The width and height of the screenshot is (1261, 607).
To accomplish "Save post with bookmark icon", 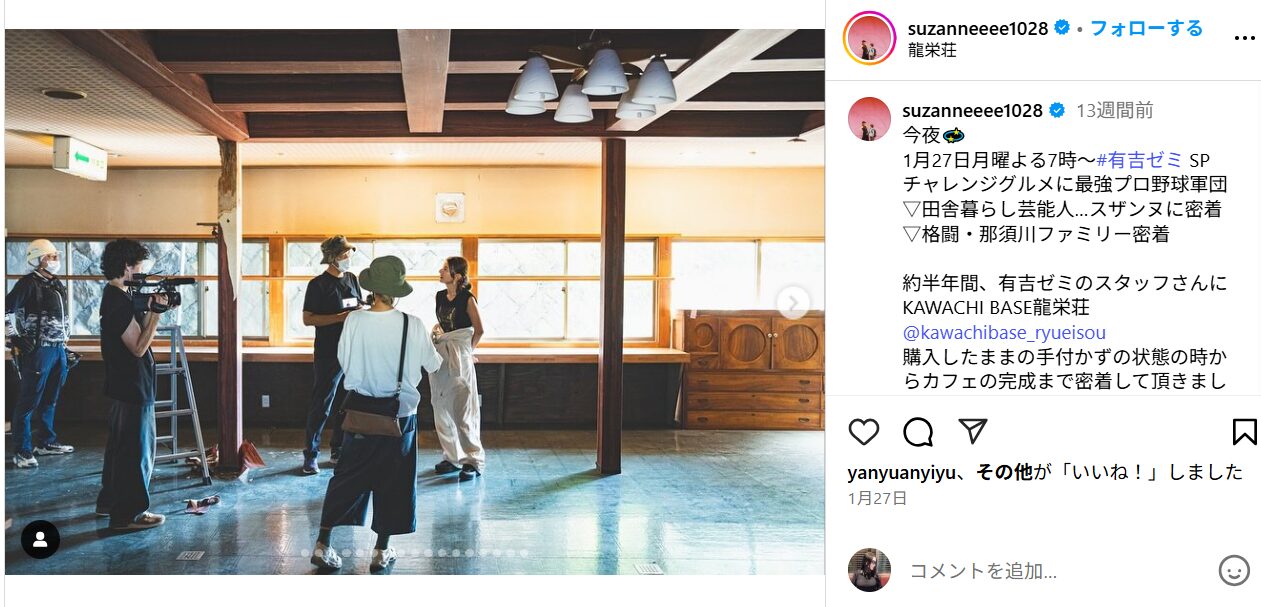I will coord(1244,432).
